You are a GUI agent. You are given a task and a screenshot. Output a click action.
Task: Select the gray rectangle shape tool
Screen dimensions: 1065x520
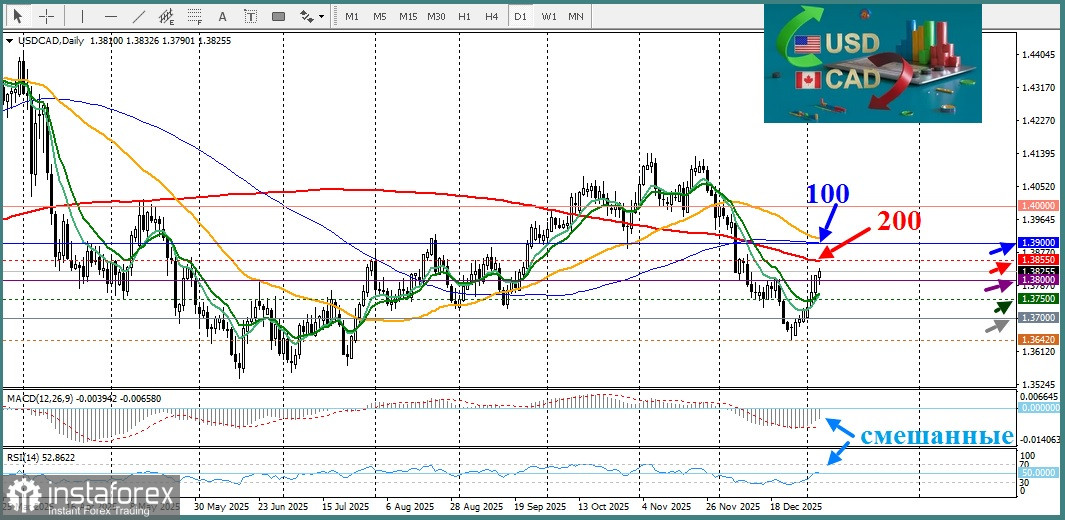(x=278, y=16)
